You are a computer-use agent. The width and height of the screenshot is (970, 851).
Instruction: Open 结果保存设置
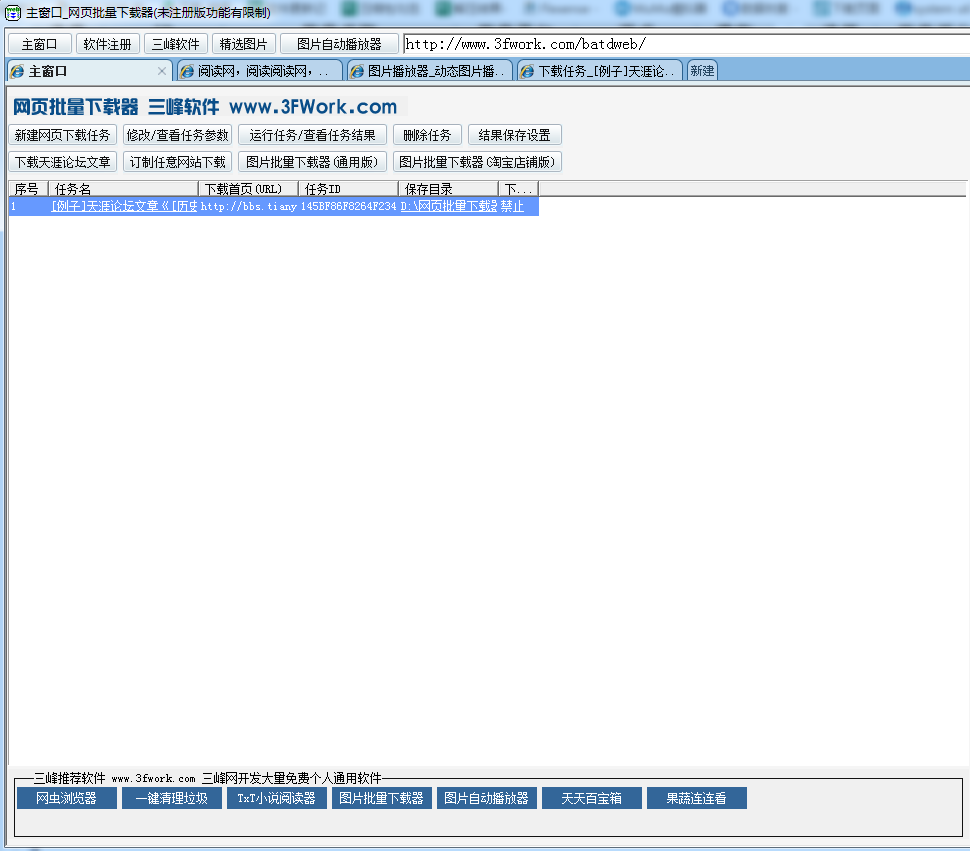click(x=515, y=135)
